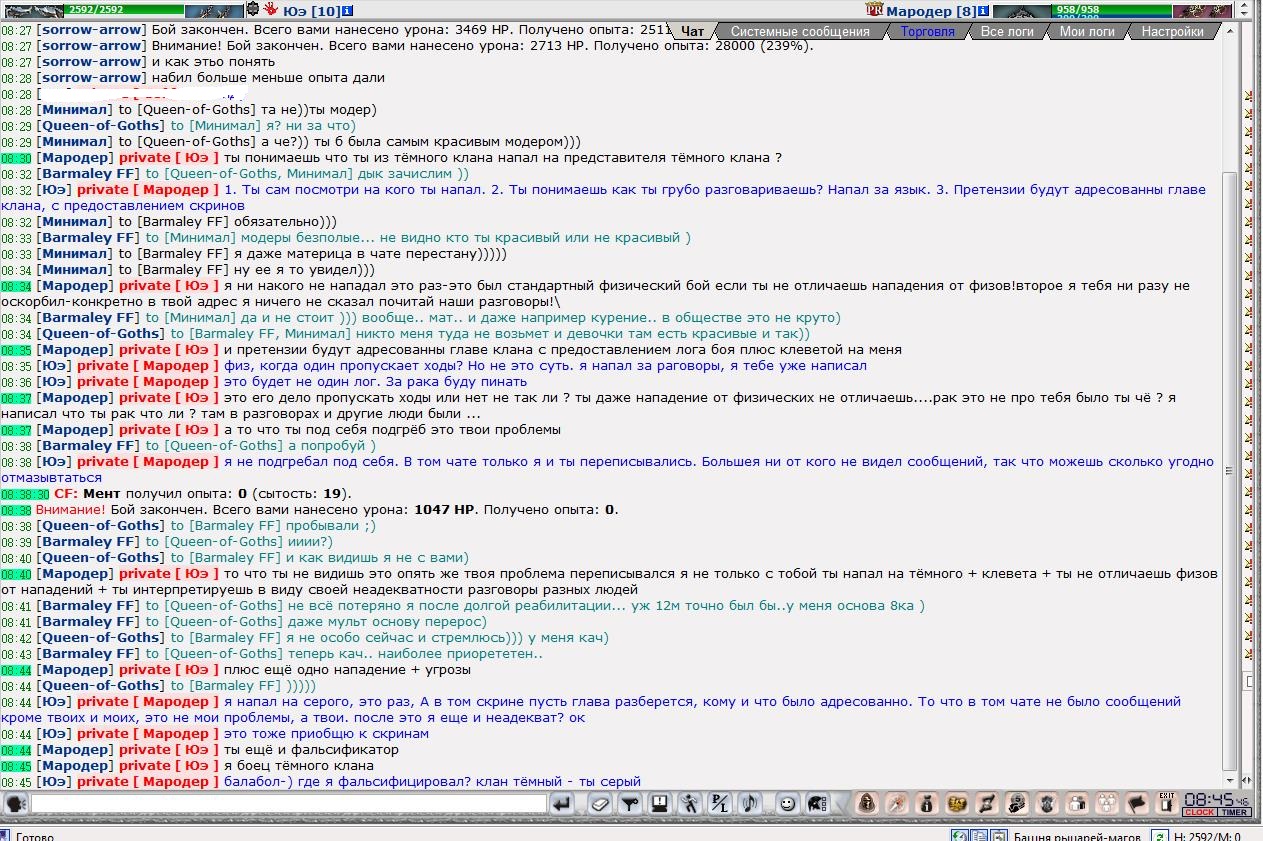1263x841 pixels.
Task: Click 'Готово' status bar text
Action: (x=35, y=836)
